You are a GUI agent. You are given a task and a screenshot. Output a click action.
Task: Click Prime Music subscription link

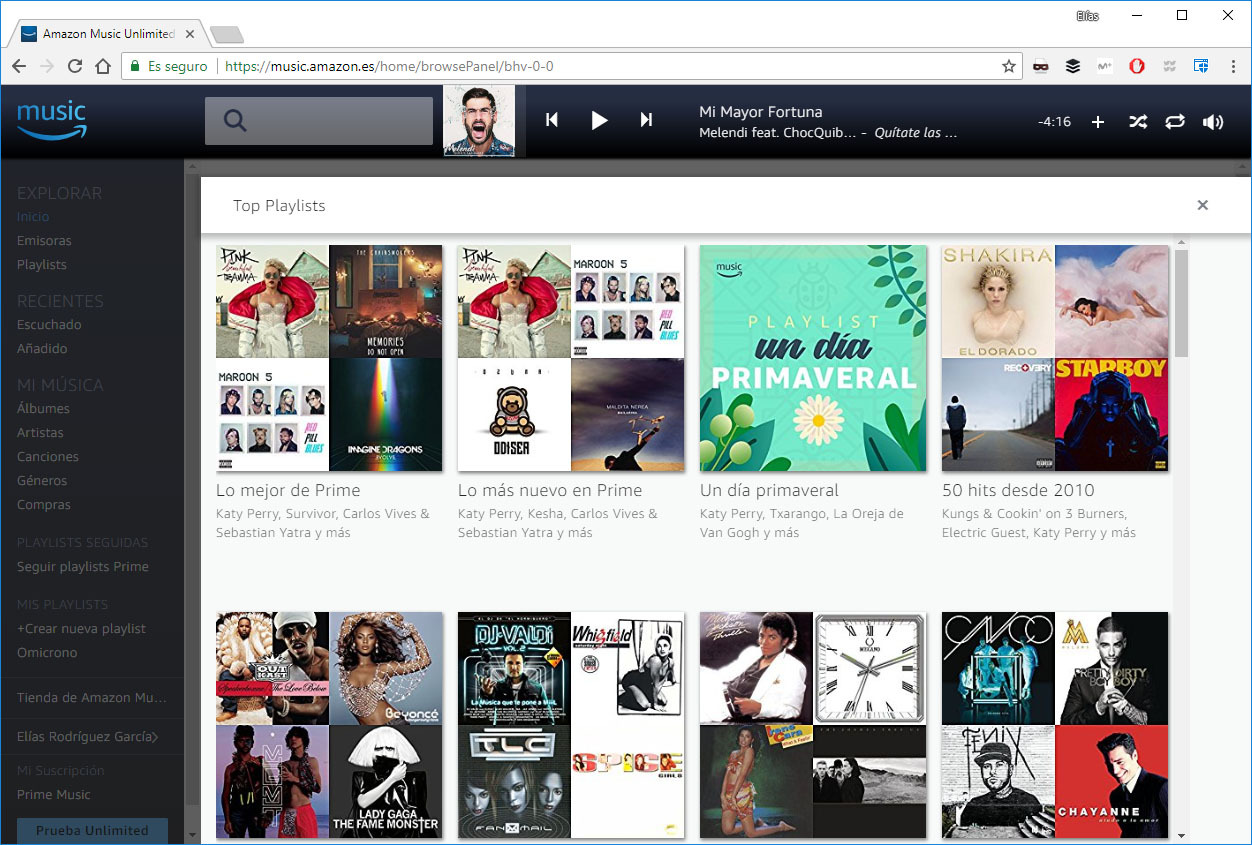tap(54, 794)
